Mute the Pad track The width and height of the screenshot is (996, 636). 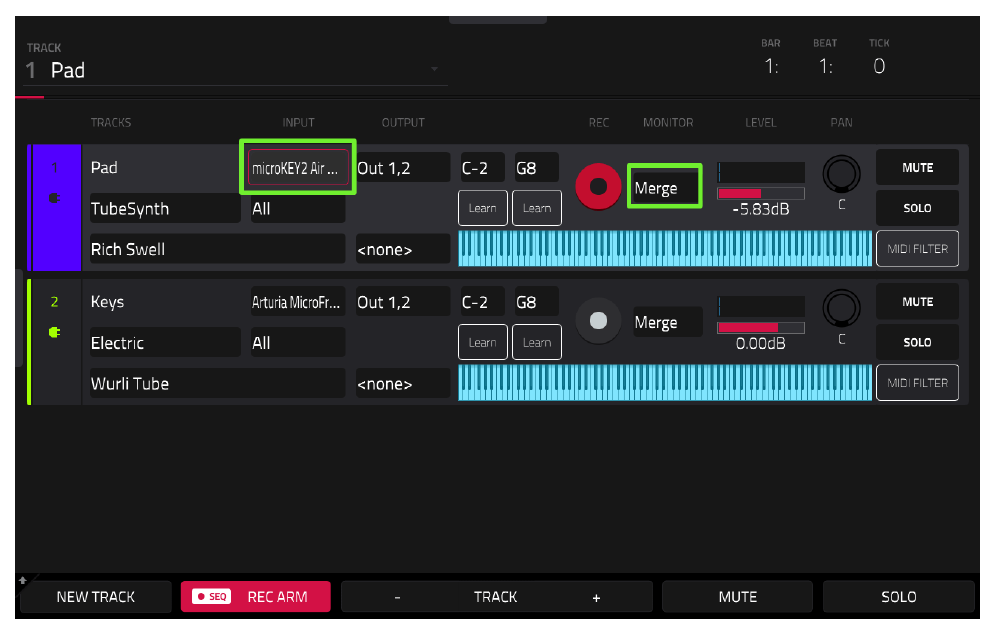[x=917, y=168]
